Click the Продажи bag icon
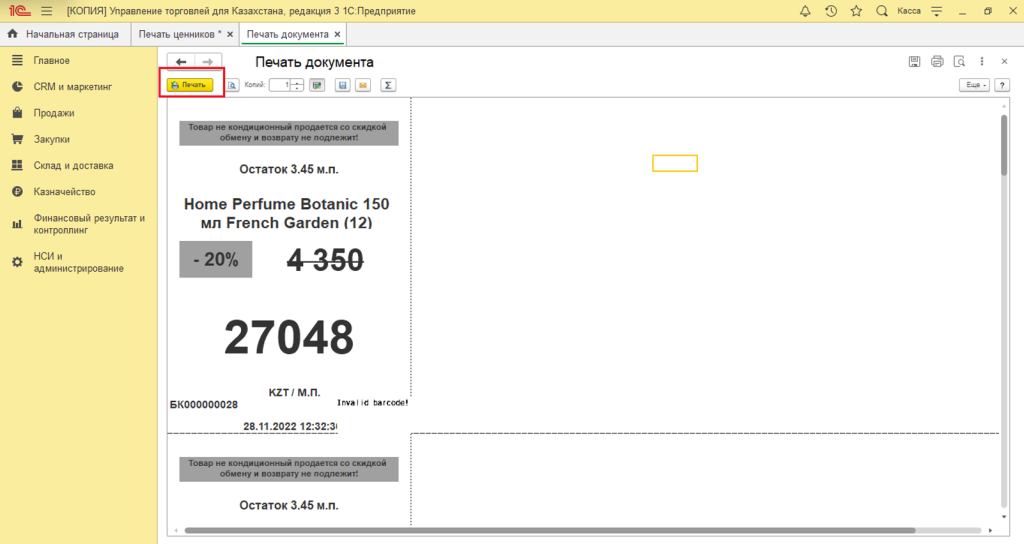 (18, 113)
